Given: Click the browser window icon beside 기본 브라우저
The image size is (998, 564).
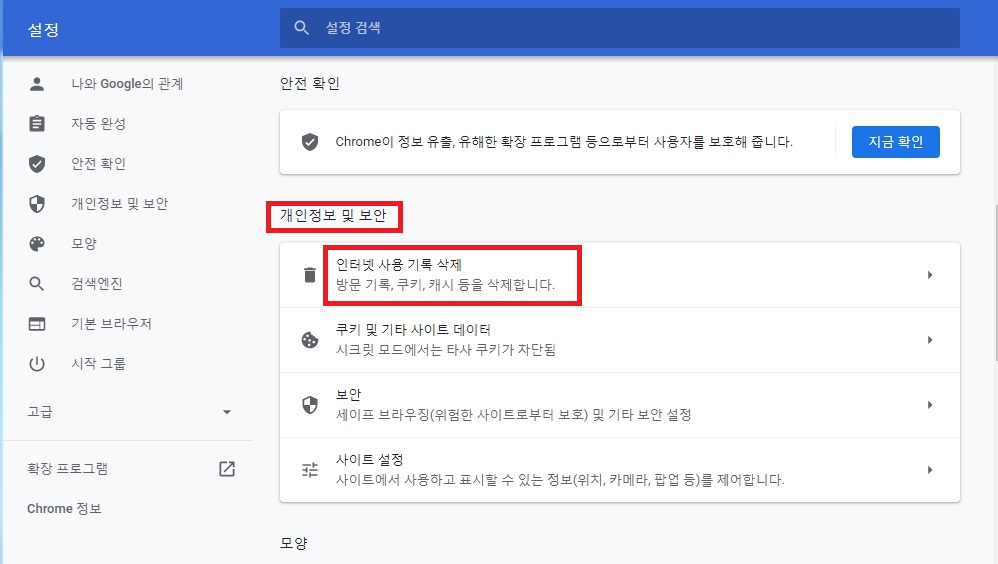Looking at the screenshot, I should (x=37, y=324).
